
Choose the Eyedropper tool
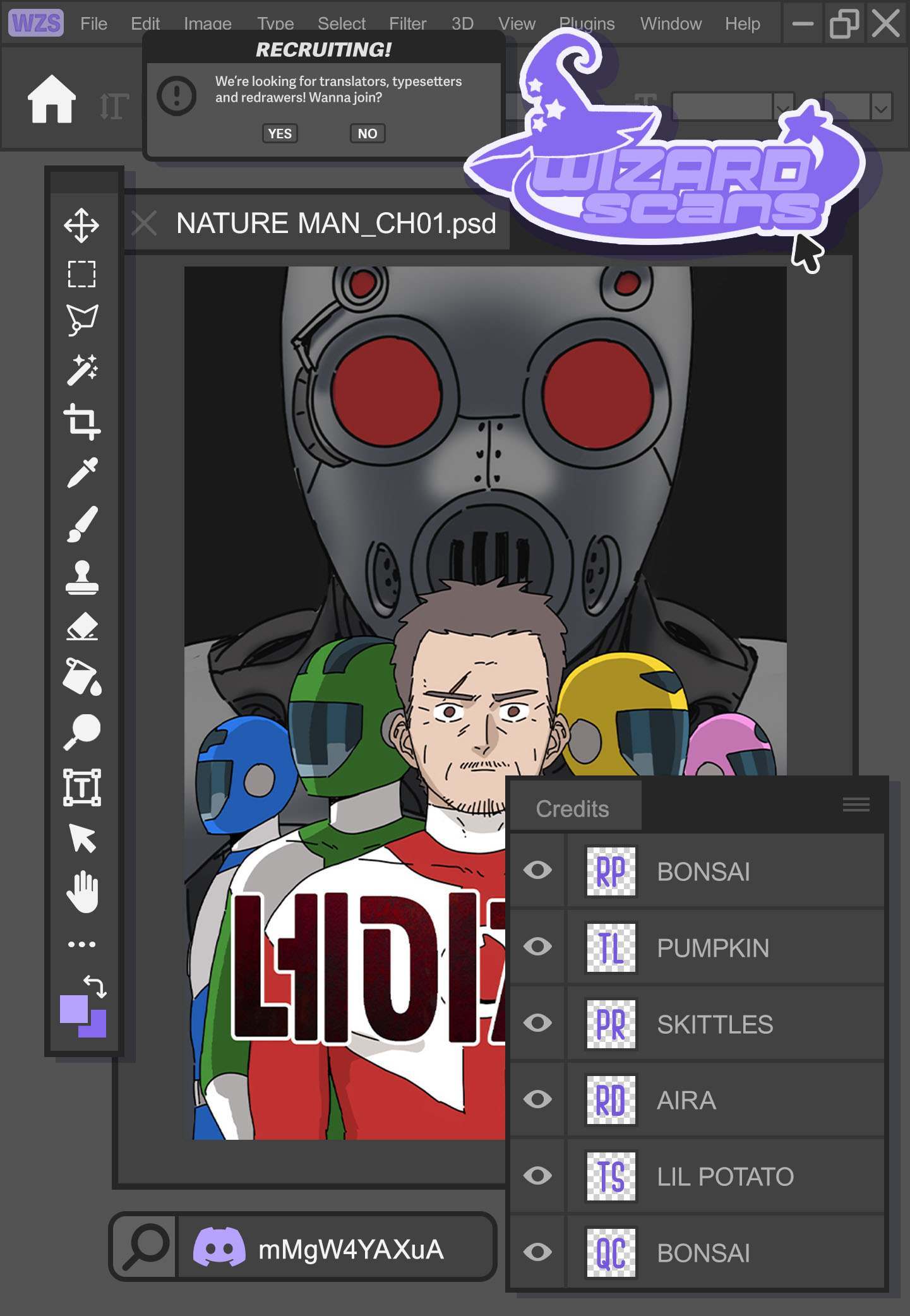point(81,472)
